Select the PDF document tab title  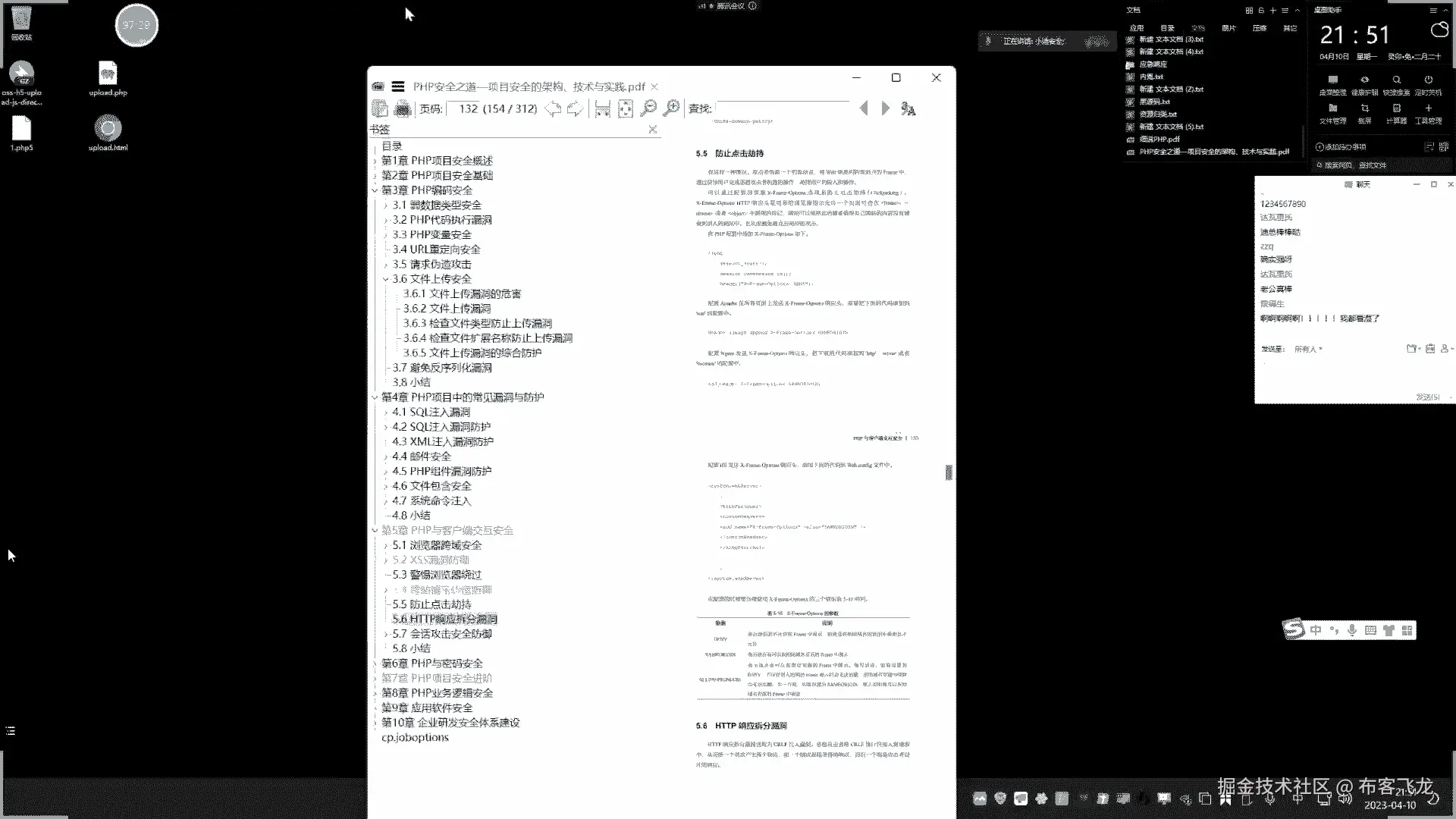coord(529,86)
